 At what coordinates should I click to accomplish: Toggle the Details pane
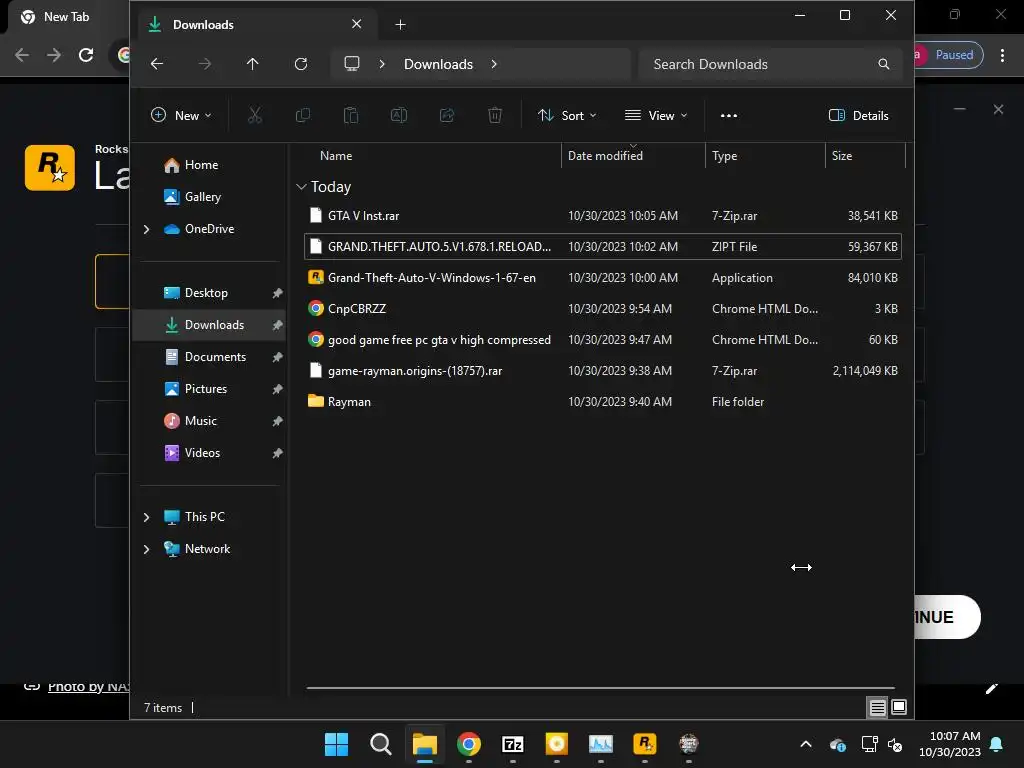click(x=859, y=116)
